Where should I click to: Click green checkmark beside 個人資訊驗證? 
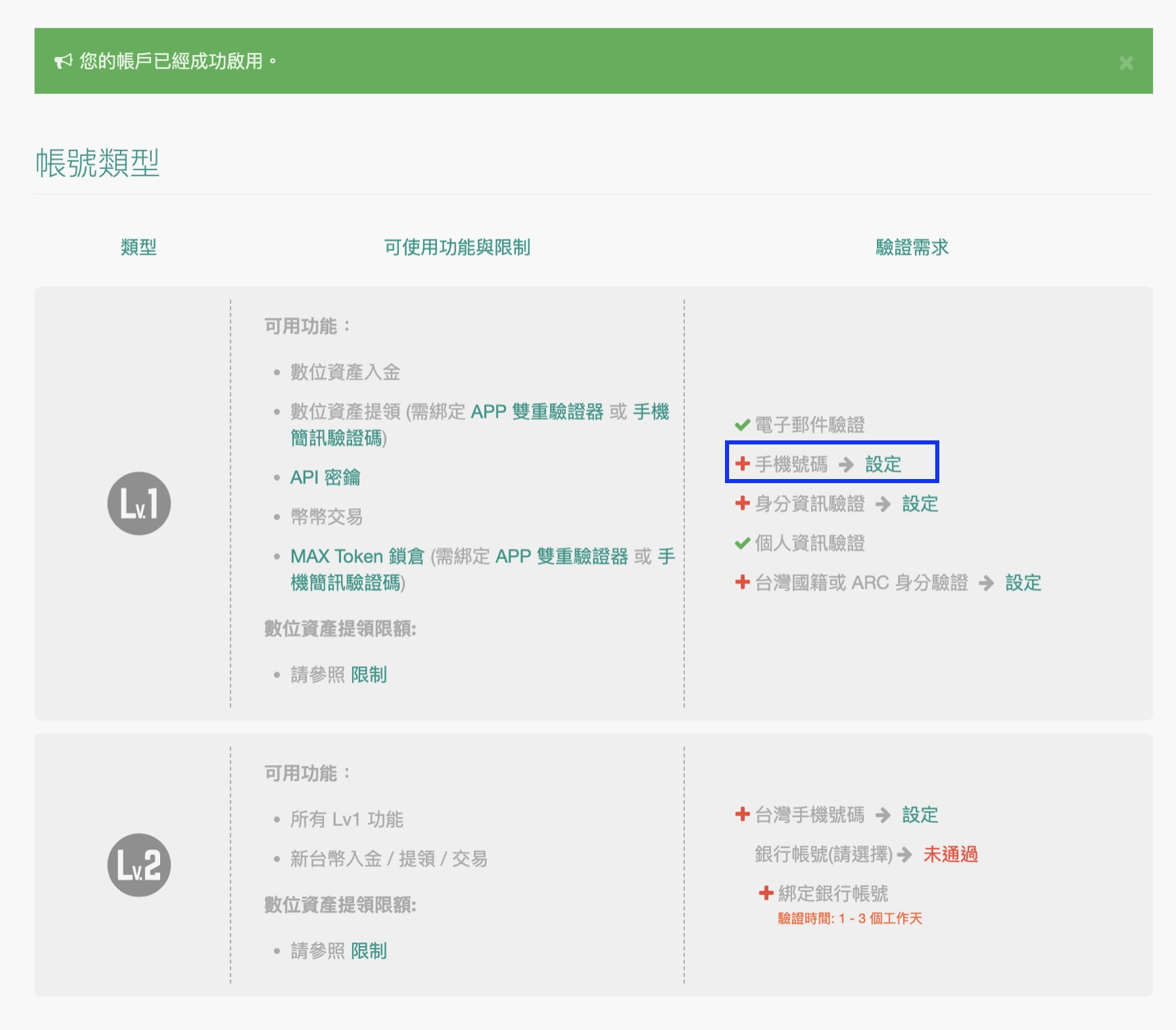point(742,543)
